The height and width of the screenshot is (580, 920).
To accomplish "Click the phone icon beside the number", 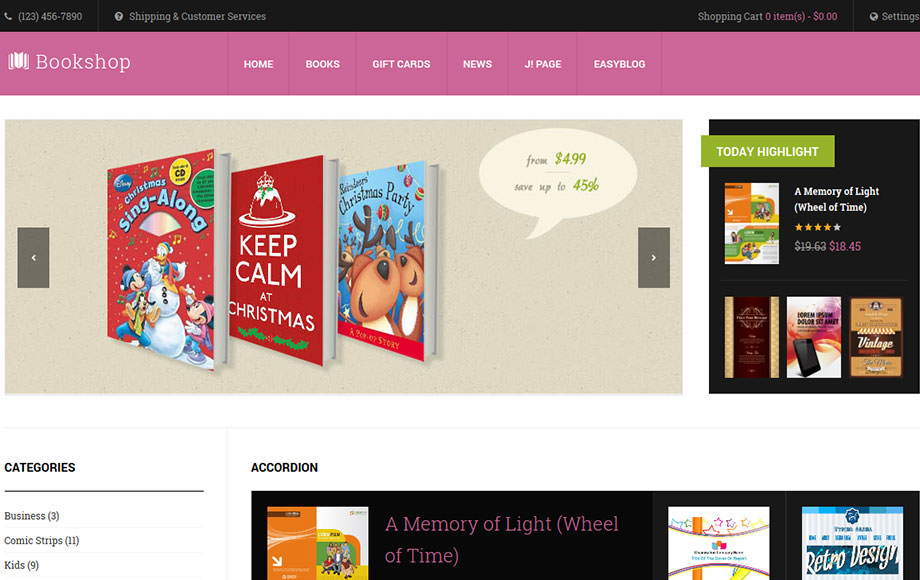I will [8, 16].
